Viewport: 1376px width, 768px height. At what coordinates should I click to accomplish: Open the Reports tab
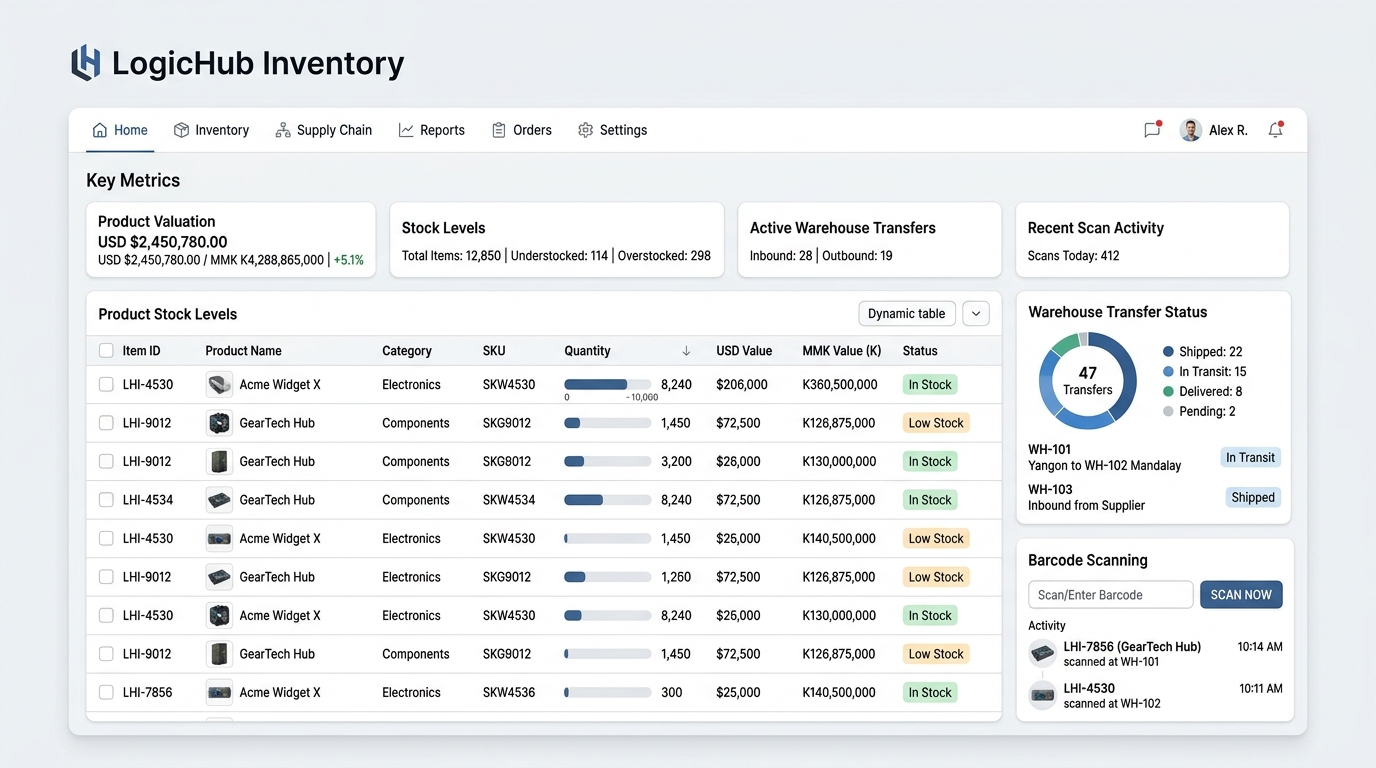point(431,130)
